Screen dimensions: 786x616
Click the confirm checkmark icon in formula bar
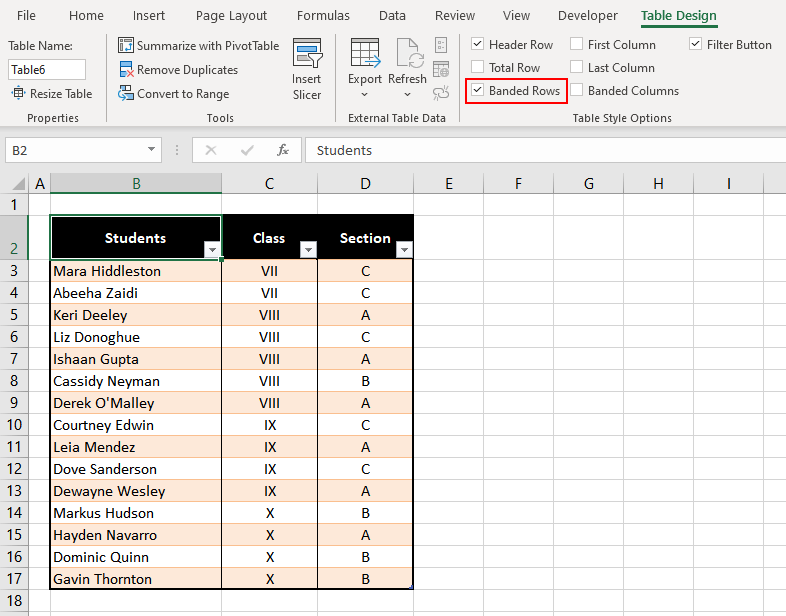point(247,150)
